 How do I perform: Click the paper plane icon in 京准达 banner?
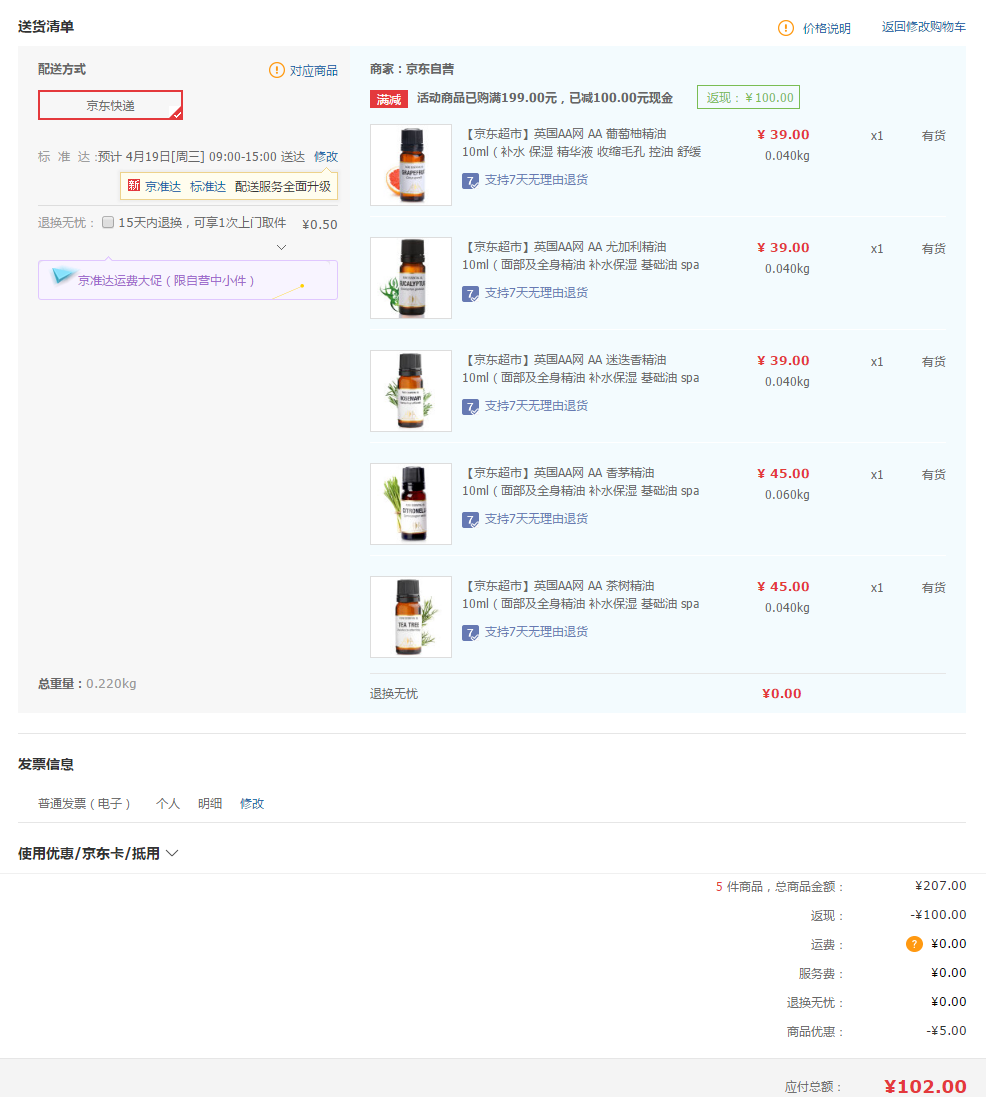(x=64, y=277)
